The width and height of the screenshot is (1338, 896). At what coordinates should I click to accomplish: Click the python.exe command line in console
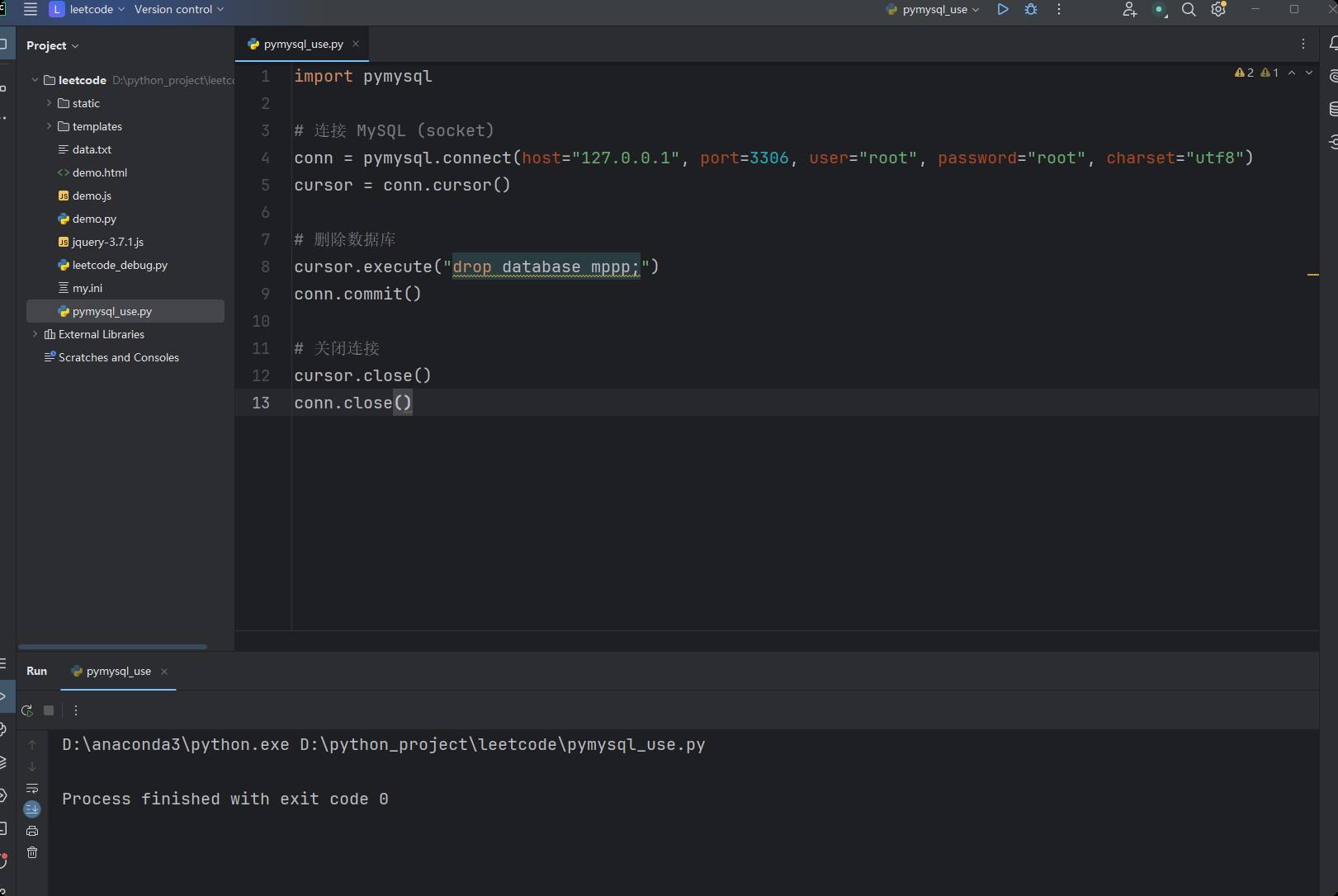(384, 744)
